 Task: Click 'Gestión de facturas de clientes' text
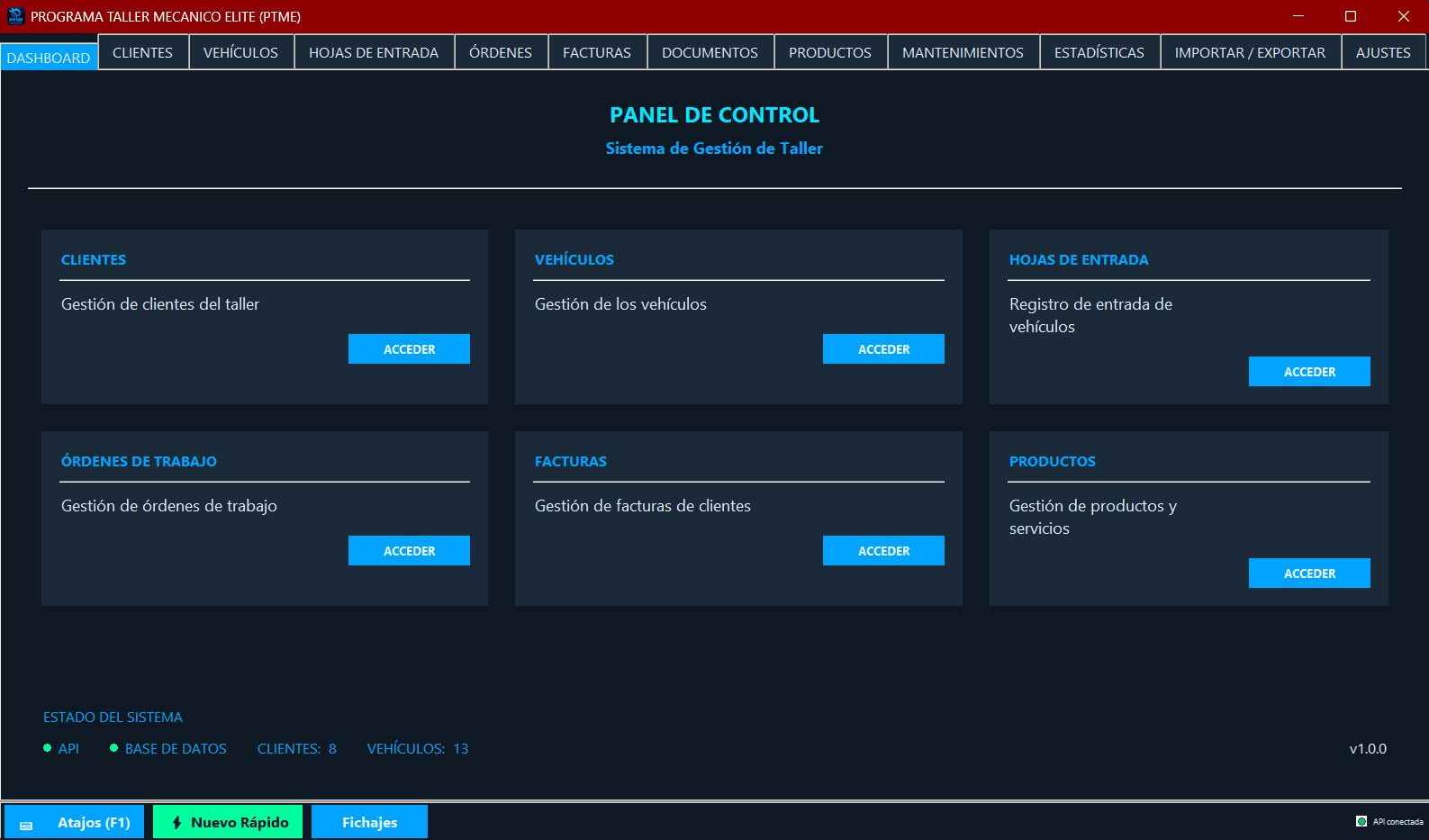click(x=643, y=506)
